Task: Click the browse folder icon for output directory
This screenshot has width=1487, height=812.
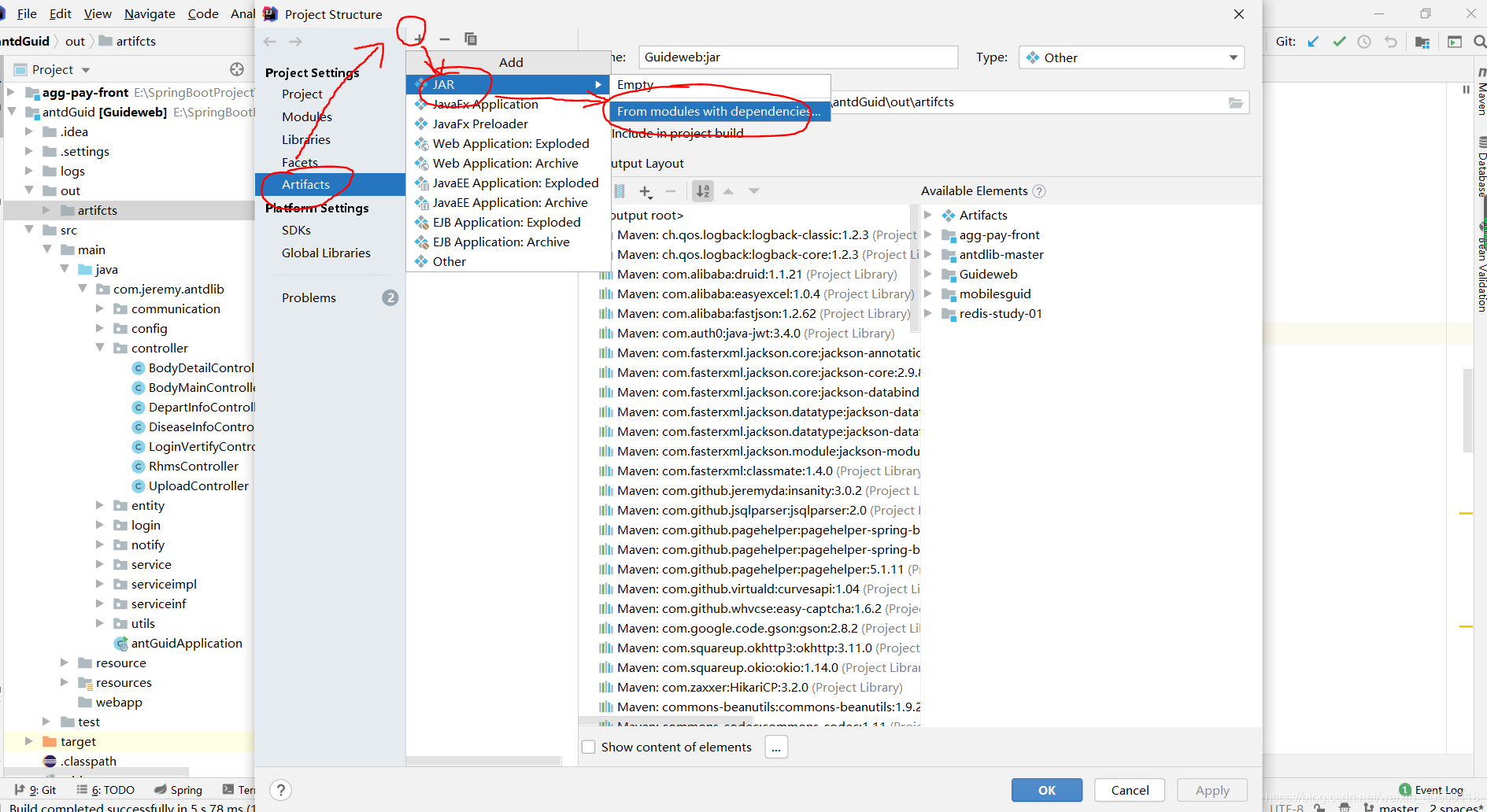Action: (1236, 102)
